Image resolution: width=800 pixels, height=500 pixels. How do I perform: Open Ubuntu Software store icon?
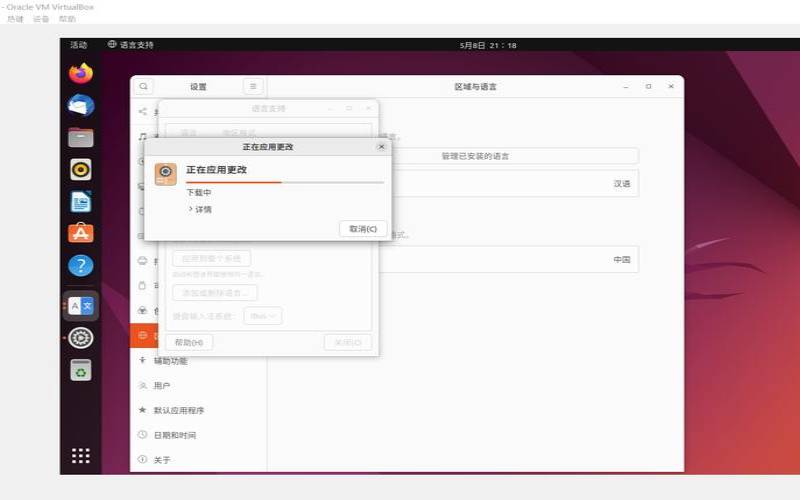pos(81,233)
